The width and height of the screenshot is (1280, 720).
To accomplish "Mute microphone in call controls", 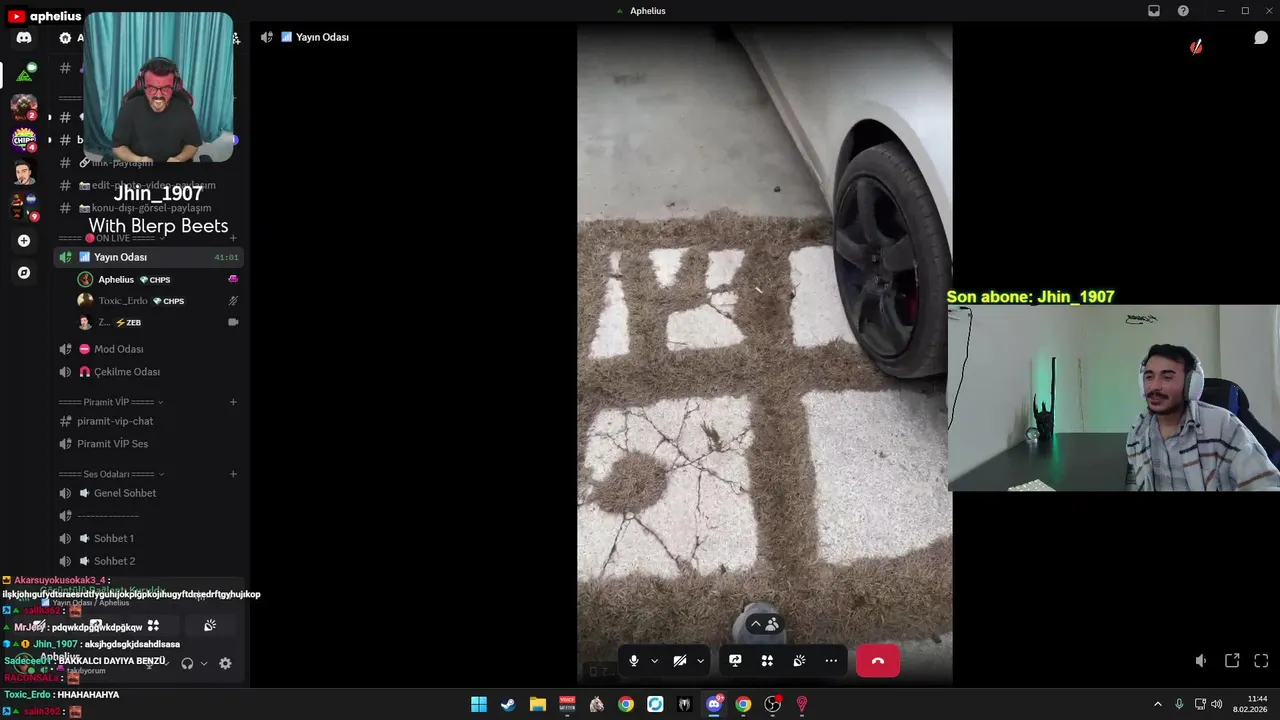I will pyautogui.click(x=633, y=661).
